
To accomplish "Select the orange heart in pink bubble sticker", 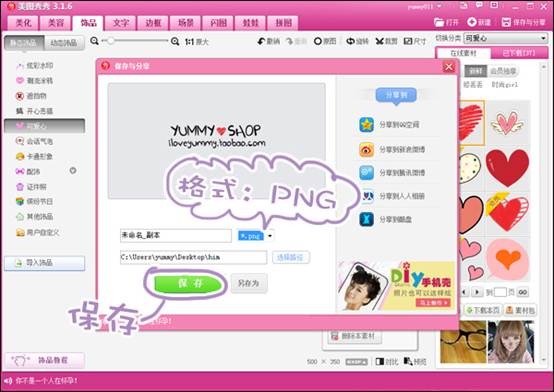I will coord(507,260).
